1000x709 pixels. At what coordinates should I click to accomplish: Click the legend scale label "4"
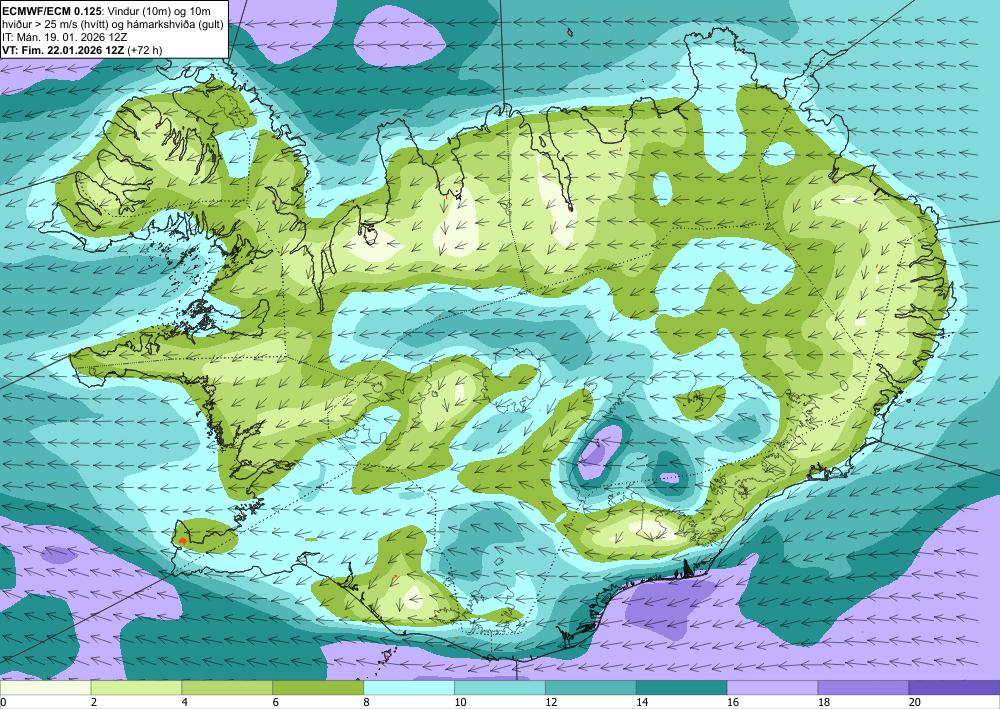[x=185, y=702]
